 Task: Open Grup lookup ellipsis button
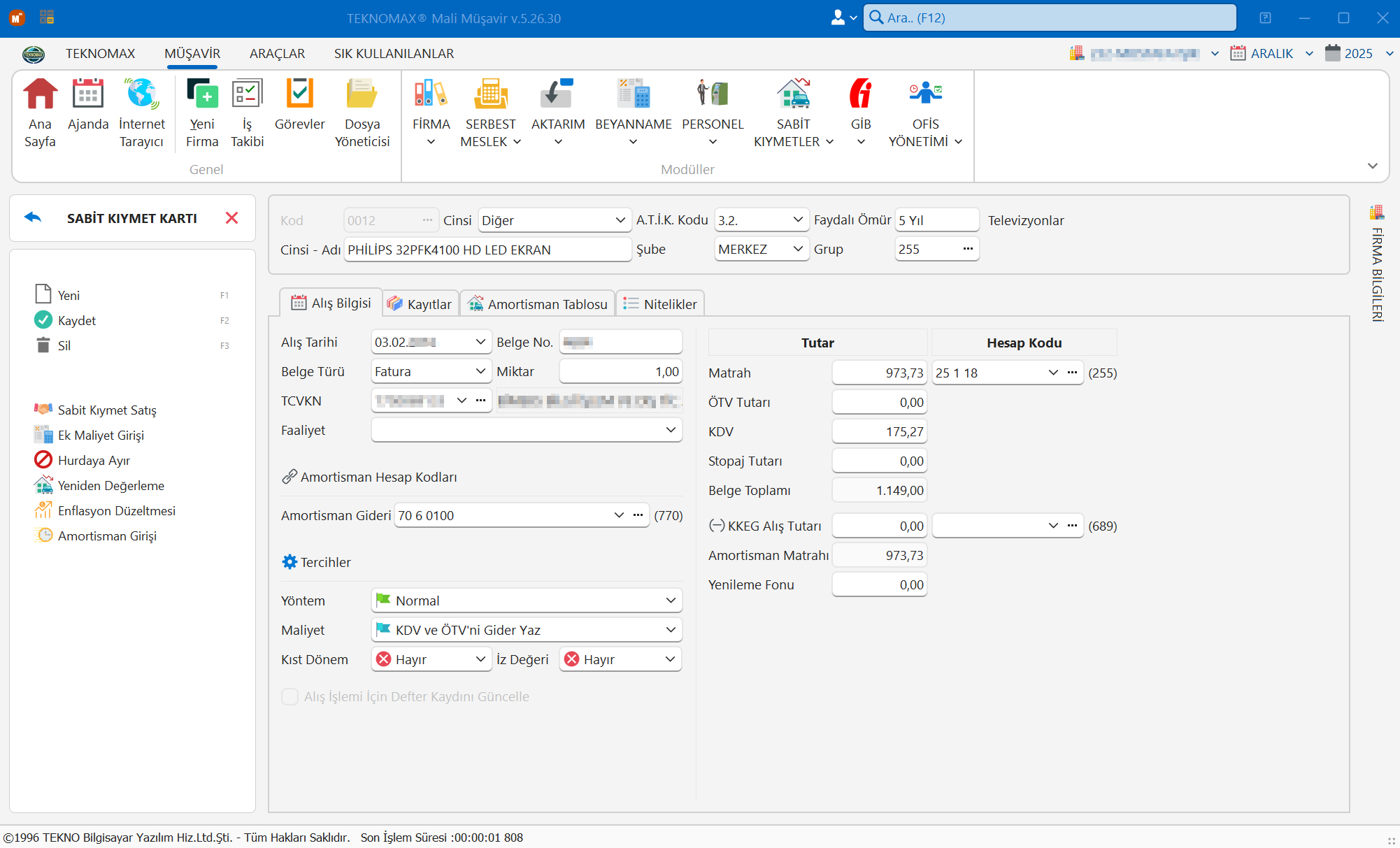(968, 249)
